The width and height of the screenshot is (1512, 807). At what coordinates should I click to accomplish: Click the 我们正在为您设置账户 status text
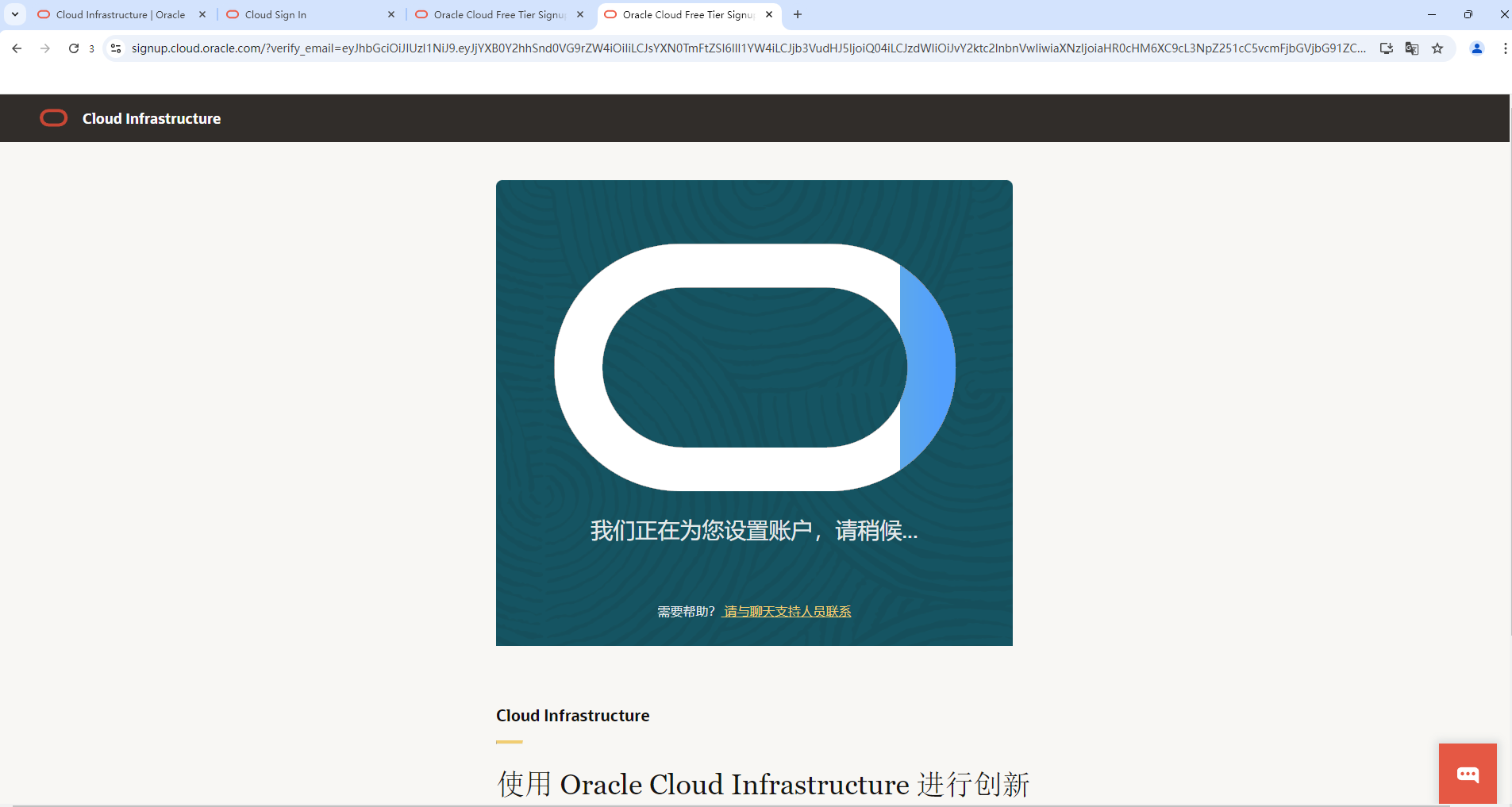click(754, 531)
